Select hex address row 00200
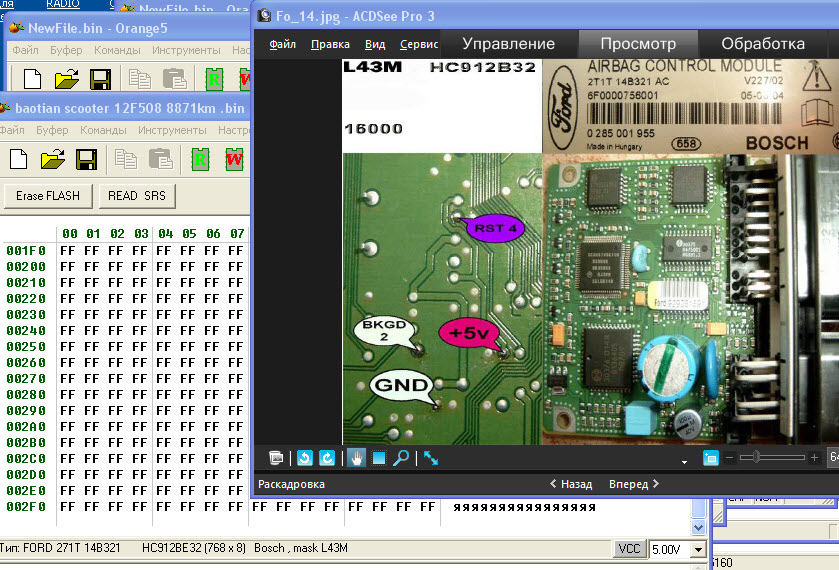Viewport: 839px width, 570px height. point(26,267)
